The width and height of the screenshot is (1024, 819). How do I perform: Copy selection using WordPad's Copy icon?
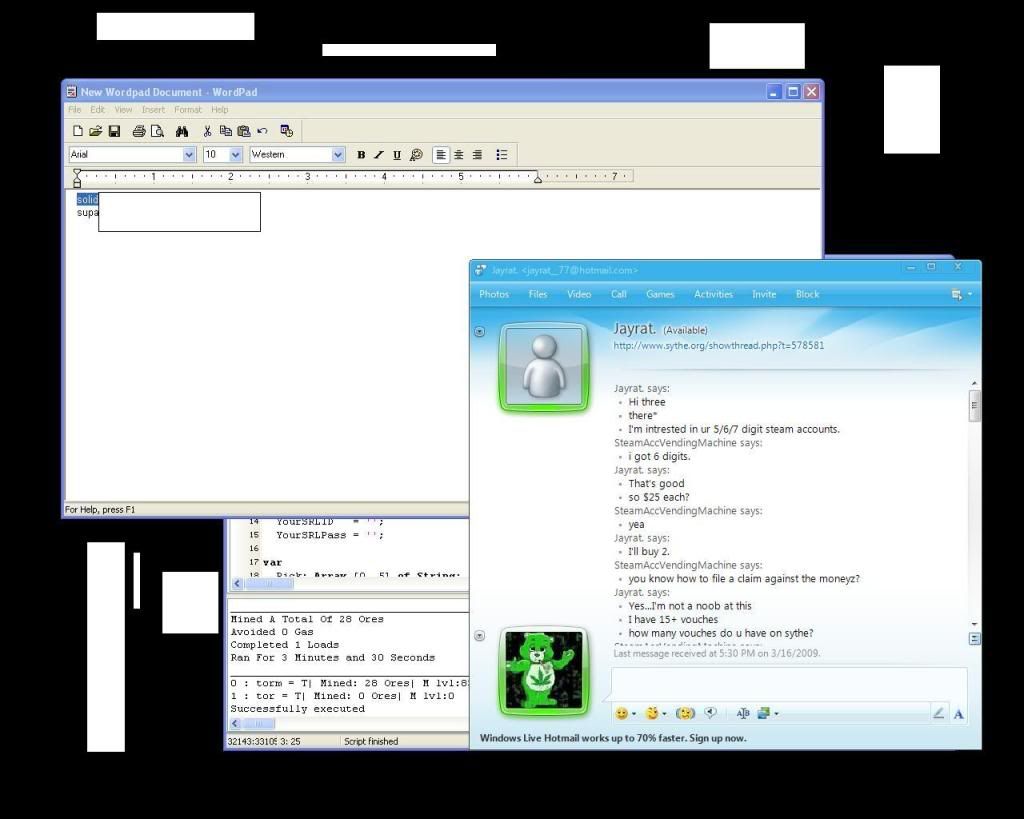click(225, 131)
